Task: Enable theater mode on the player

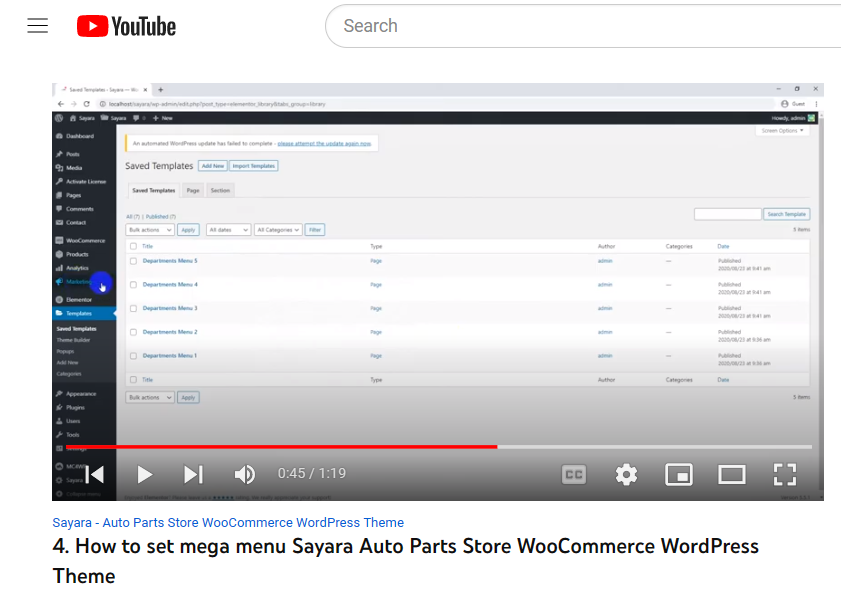Action: pyautogui.click(x=732, y=474)
